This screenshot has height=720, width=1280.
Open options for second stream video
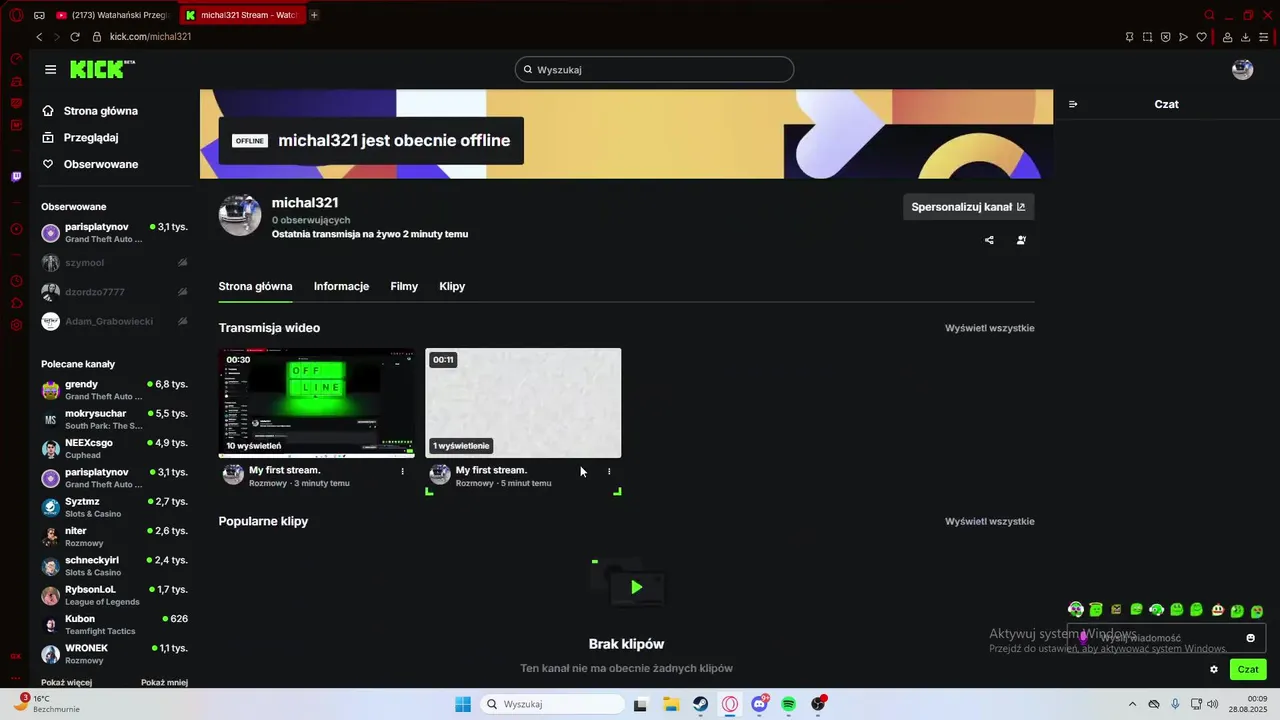click(609, 471)
